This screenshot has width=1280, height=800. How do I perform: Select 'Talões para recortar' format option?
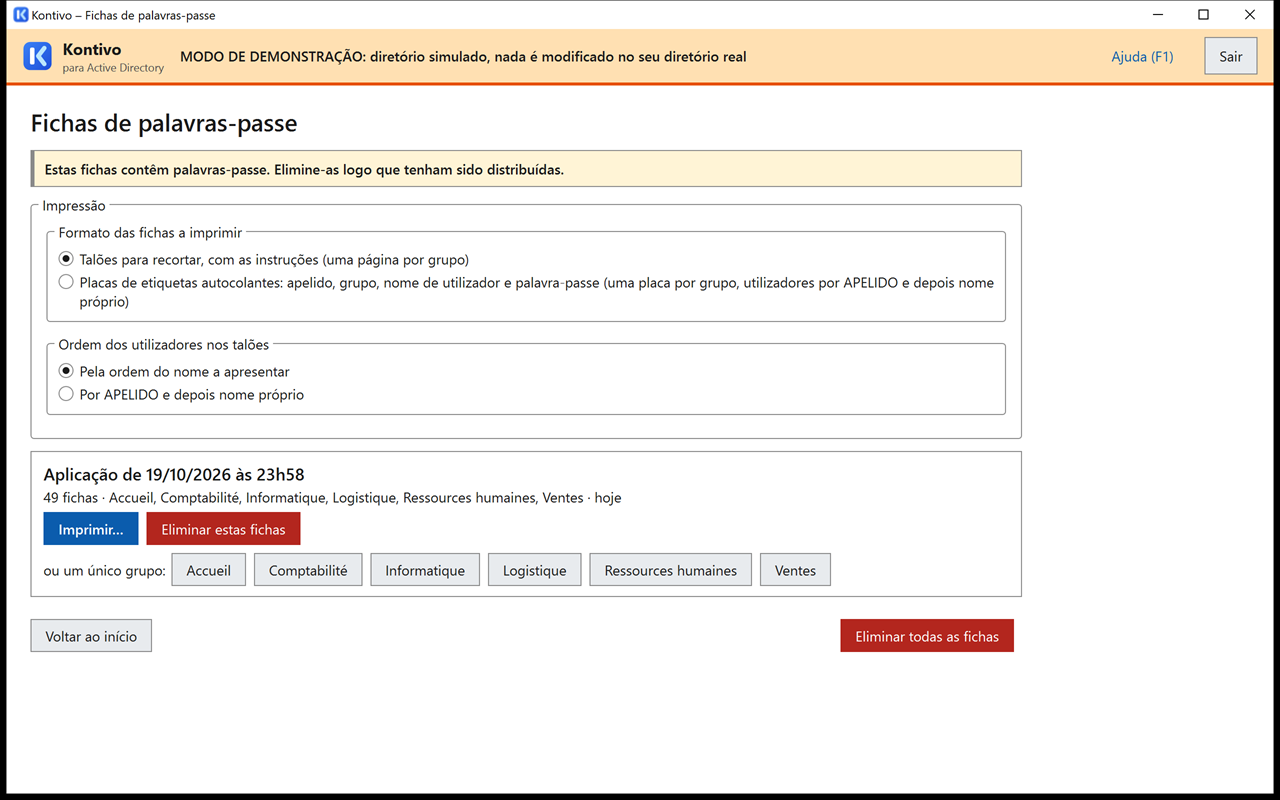pos(264,259)
